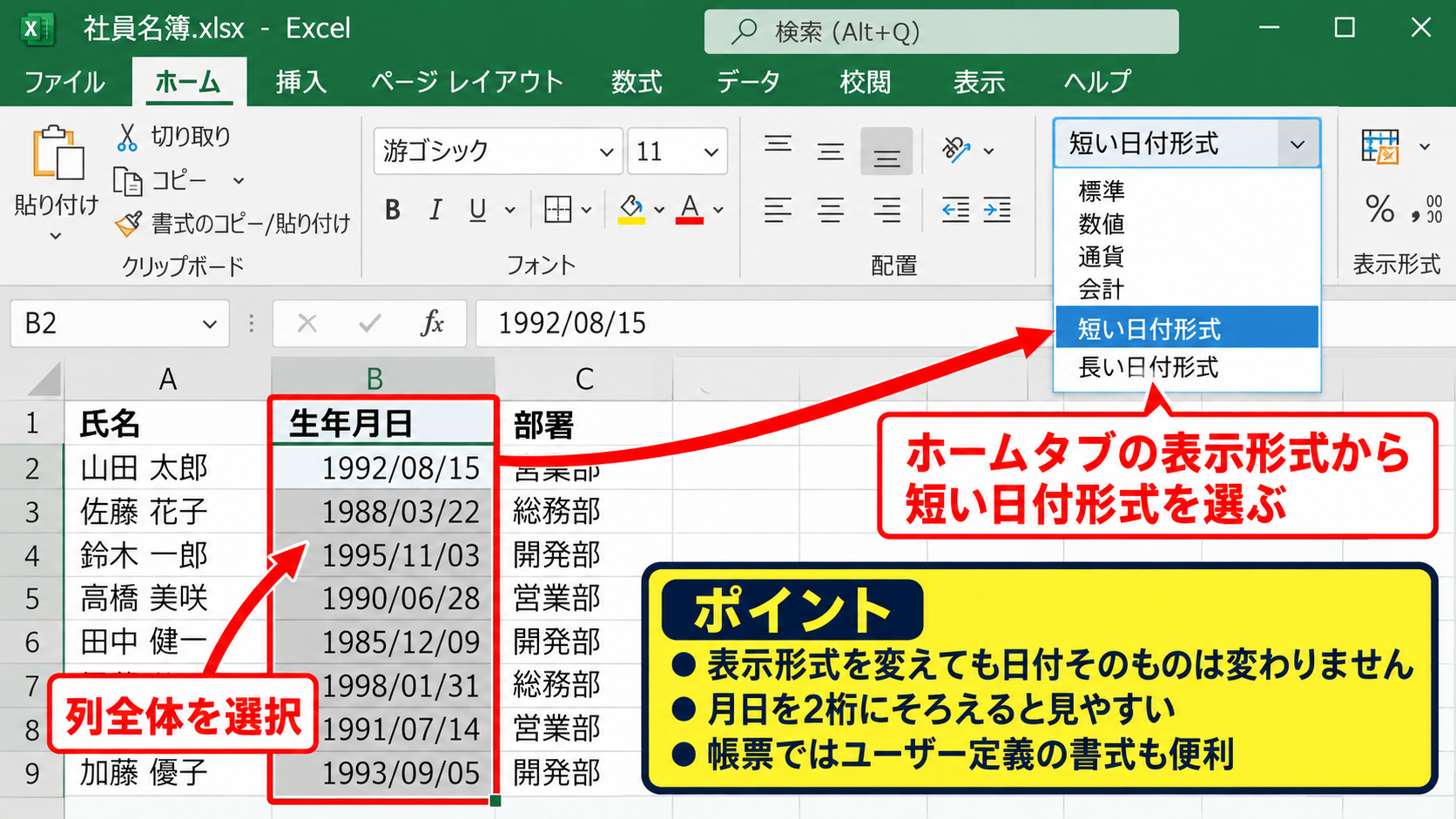The image size is (1456, 819).
Task: Click the formula confirm checkmark icon
Action: coord(370,324)
